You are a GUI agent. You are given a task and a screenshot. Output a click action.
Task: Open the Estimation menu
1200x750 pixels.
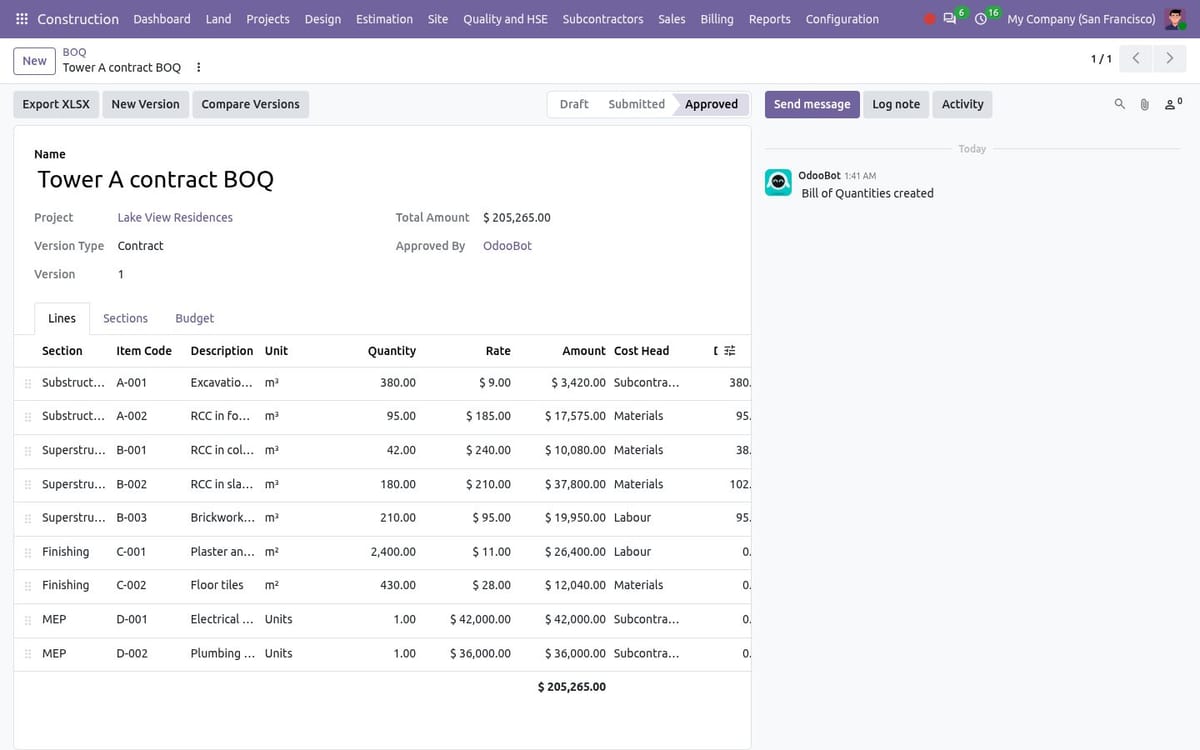(384, 19)
